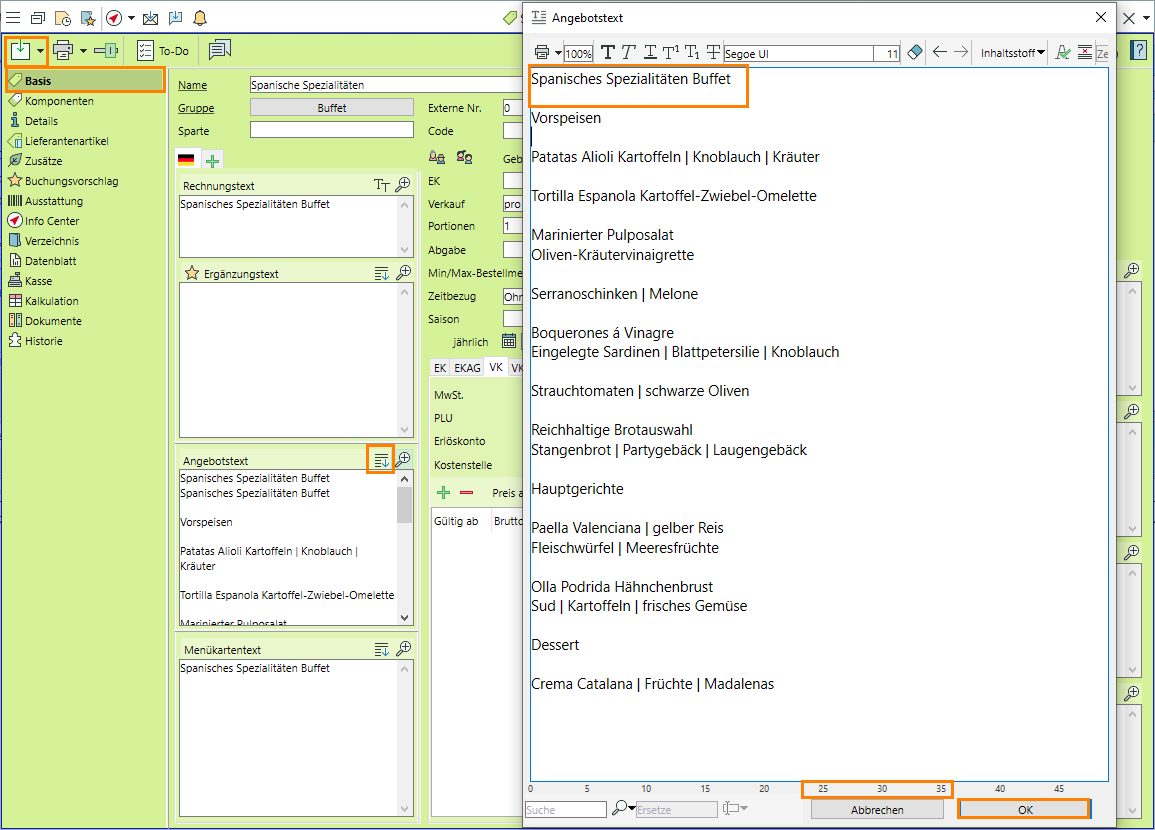The width and height of the screenshot is (1155, 830).
Task: Open Angebotstext text editor icon
Action: [x=380, y=459]
